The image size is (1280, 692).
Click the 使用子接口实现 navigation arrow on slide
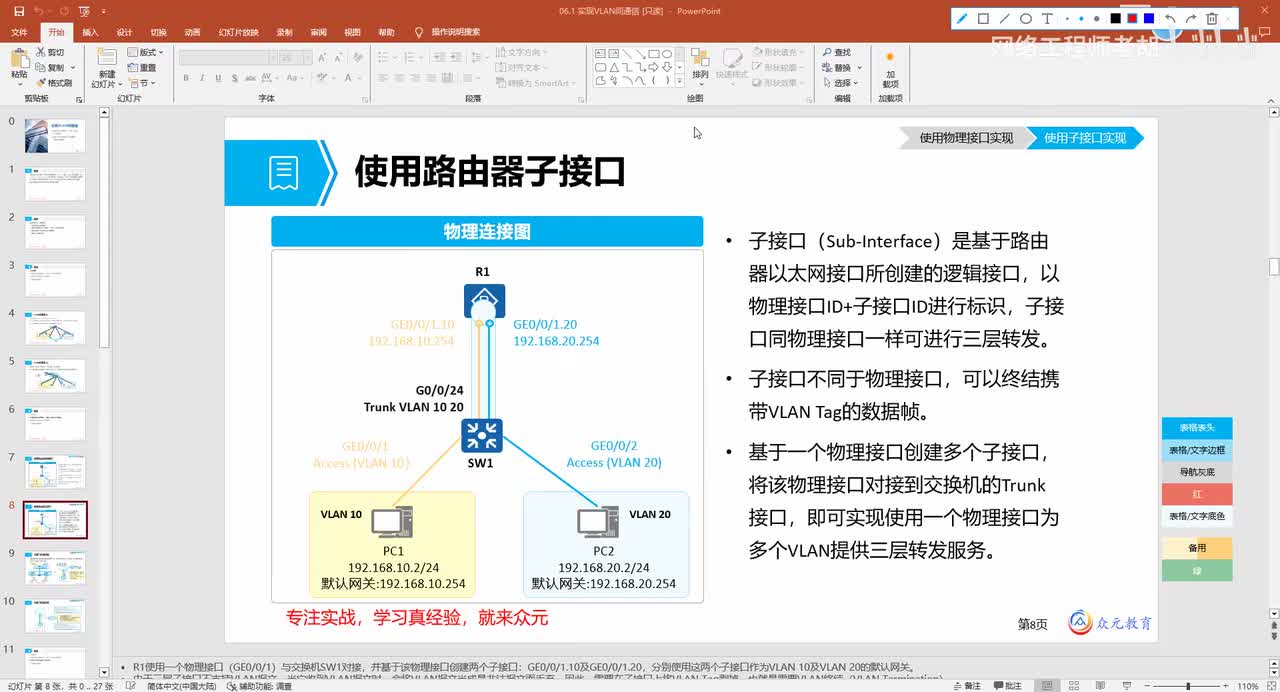coord(1086,138)
